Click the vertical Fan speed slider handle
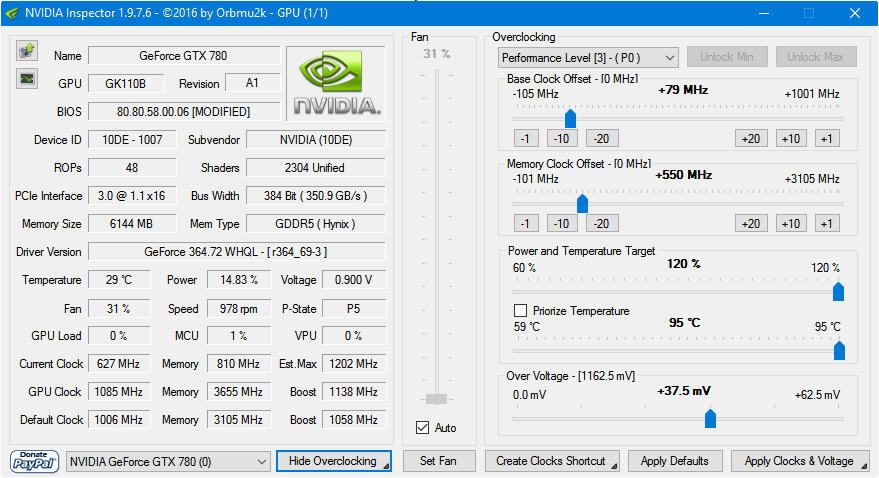This screenshot has width=879, height=478. tap(436, 399)
